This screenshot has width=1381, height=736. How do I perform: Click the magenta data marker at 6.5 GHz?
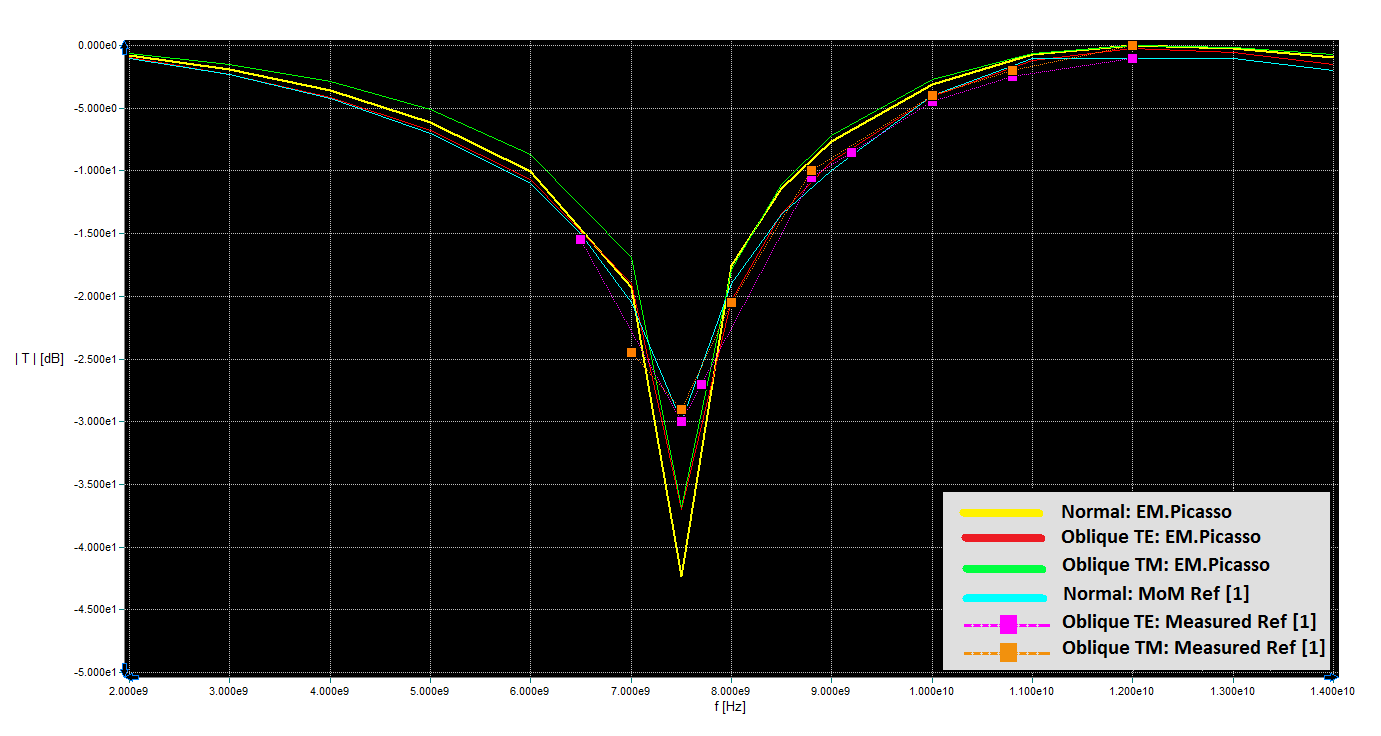click(580, 239)
